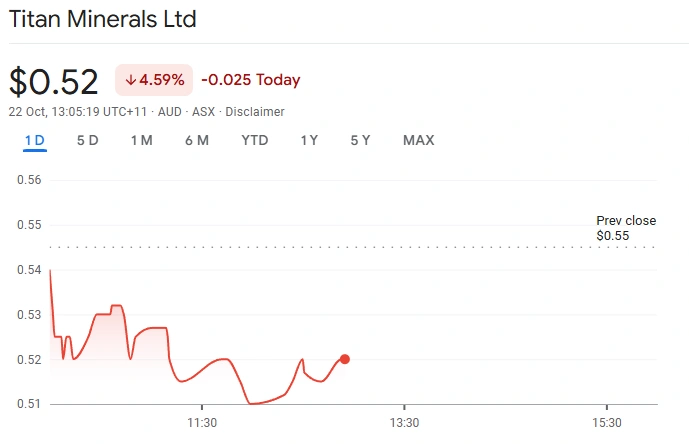Select the 1D range tab

(x=35, y=140)
